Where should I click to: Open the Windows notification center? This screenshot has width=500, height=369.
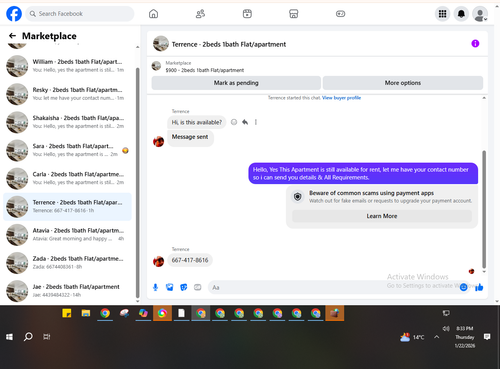coord(487,337)
